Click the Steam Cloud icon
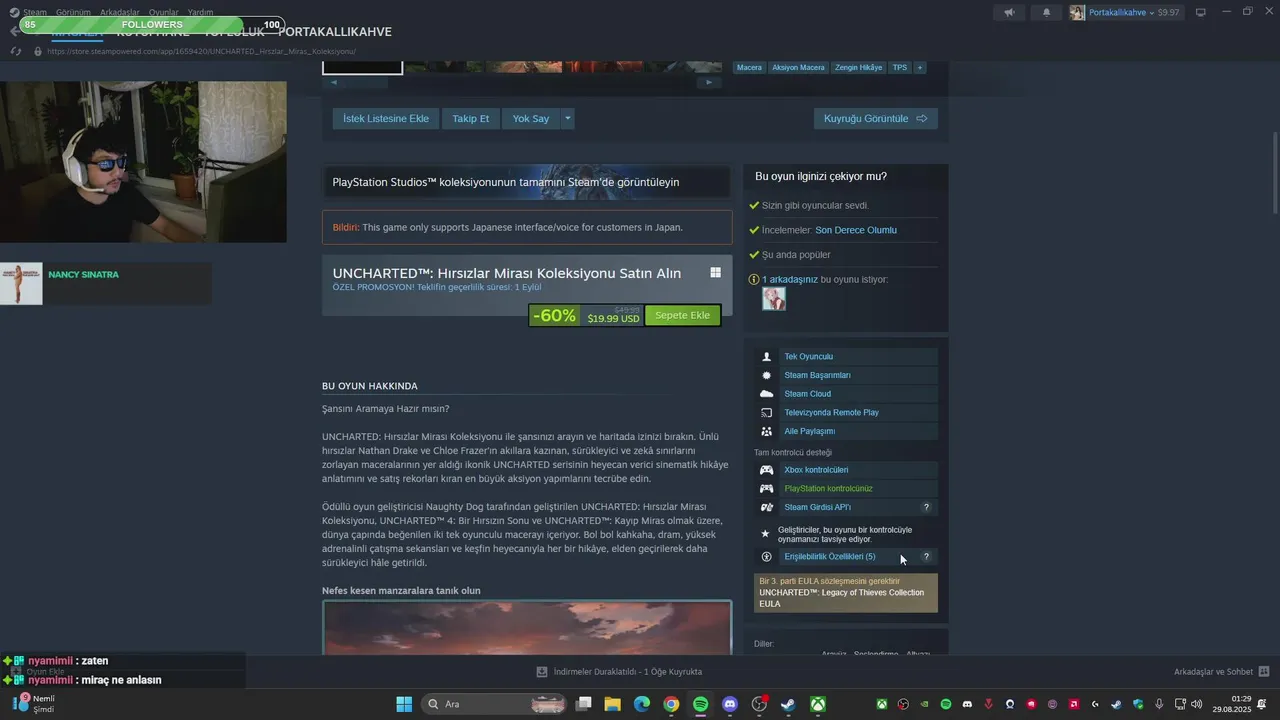Image resolution: width=1280 pixels, height=720 pixels. tap(766, 394)
